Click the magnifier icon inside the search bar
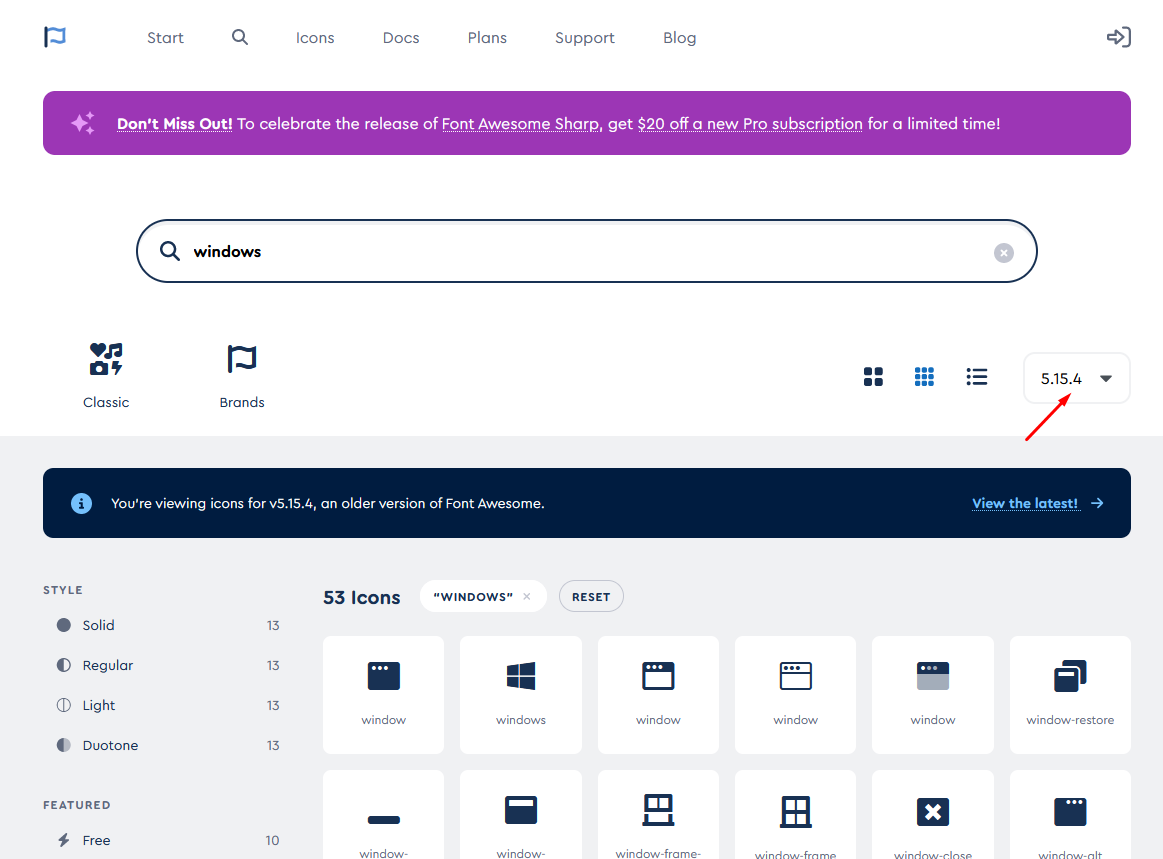1163x859 pixels. point(170,251)
